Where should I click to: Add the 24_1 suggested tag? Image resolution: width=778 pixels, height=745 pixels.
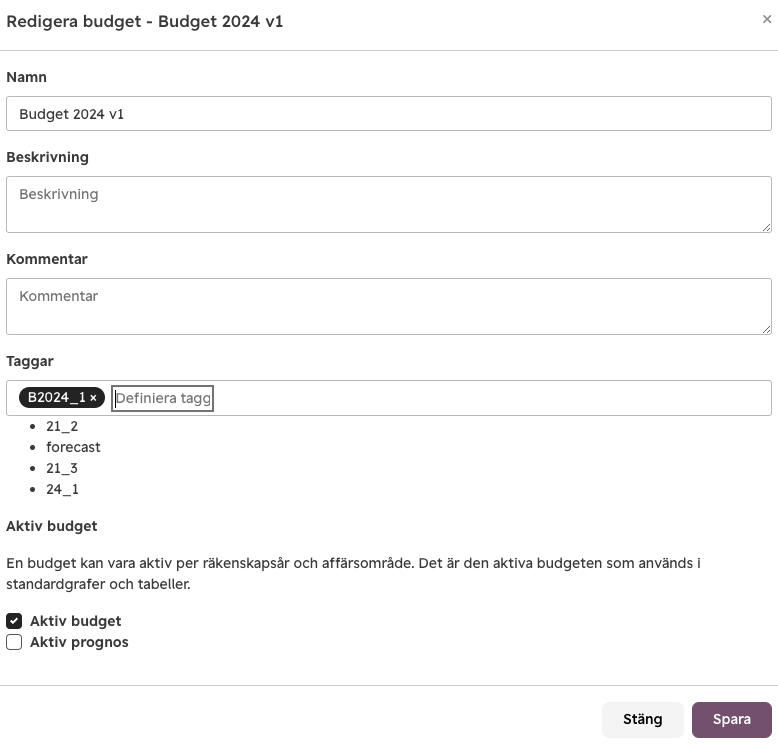[62, 489]
